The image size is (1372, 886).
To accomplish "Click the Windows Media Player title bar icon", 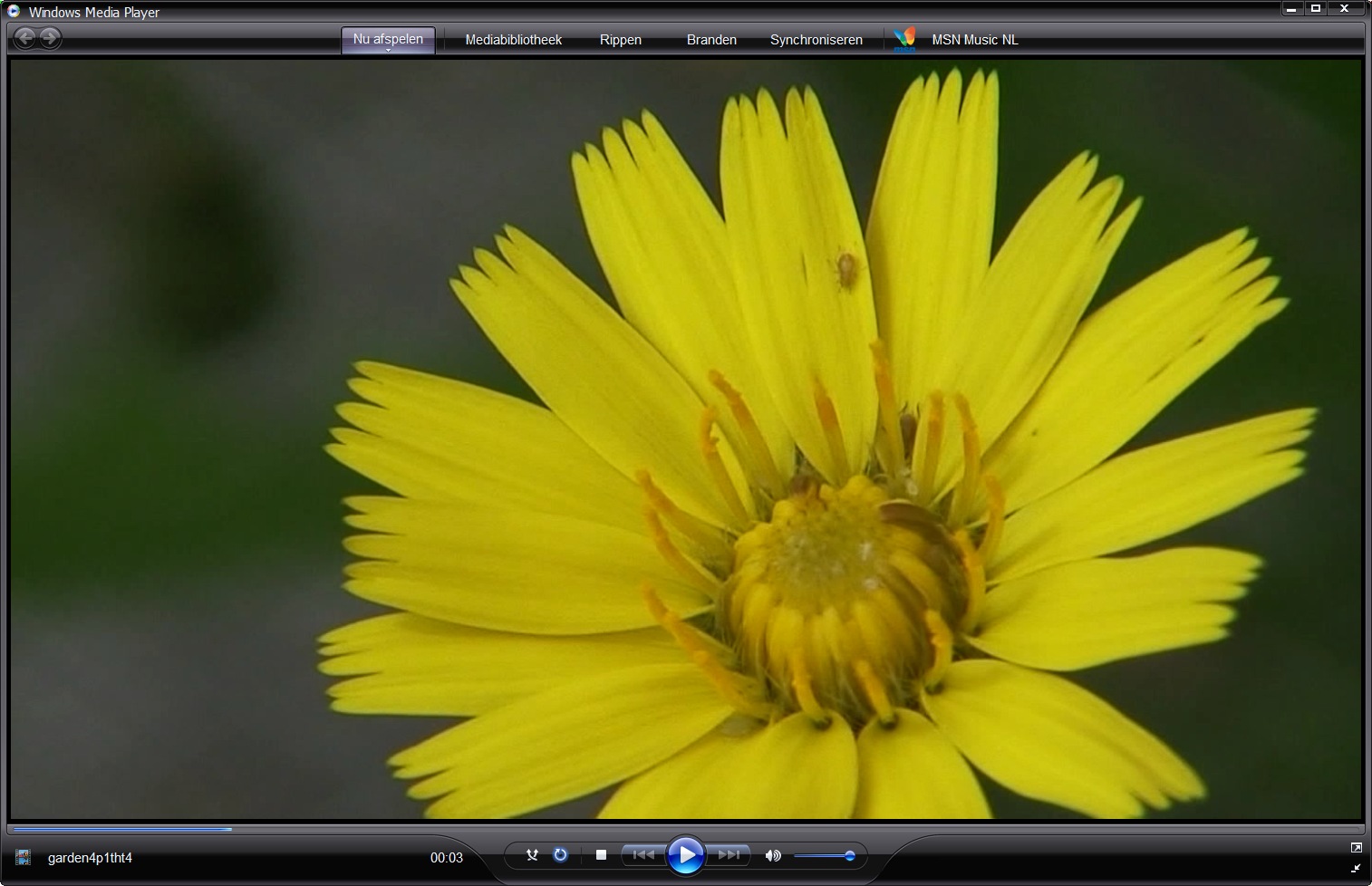I will tap(14, 11).
